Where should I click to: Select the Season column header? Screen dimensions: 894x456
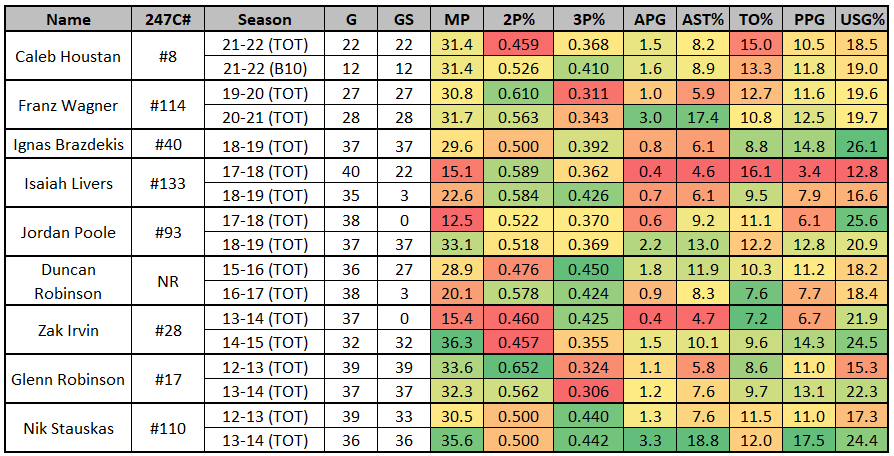pyautogui.click(x=265, y=20)
